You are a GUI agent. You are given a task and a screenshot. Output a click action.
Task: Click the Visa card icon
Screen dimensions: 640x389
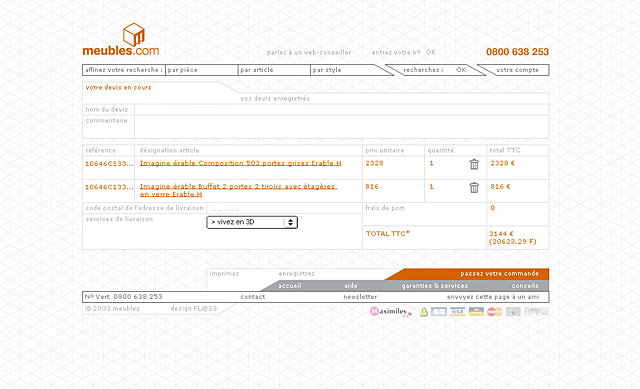[x=457, y=312]
